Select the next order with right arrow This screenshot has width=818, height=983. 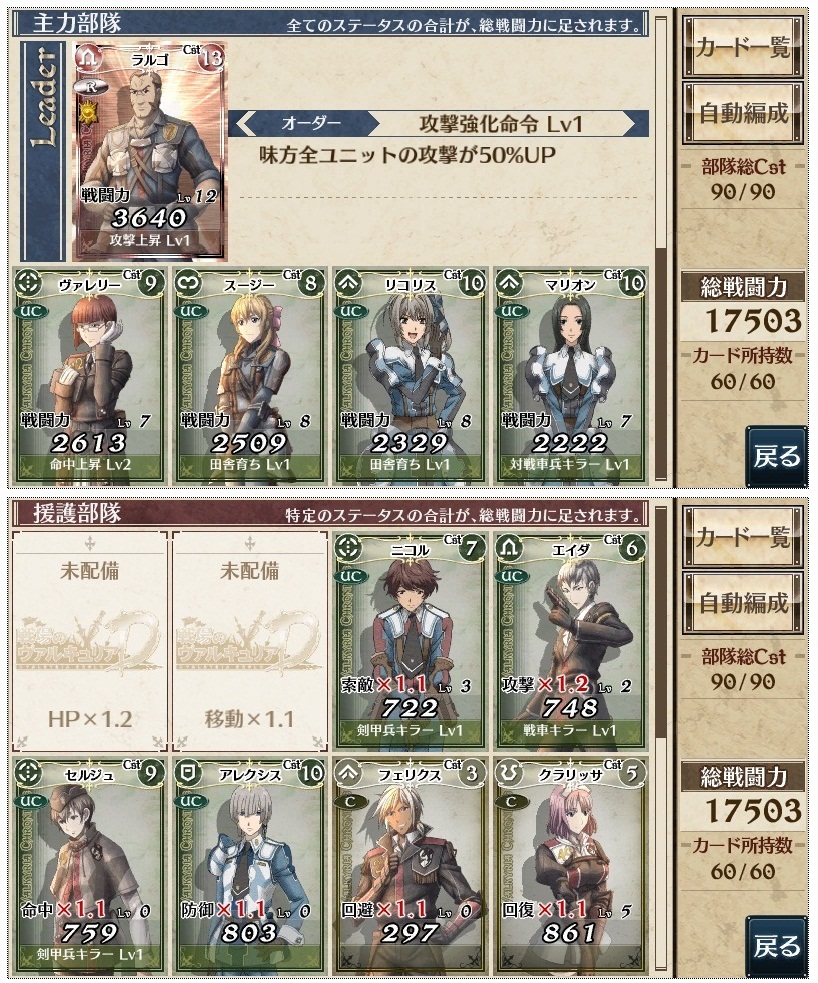(x=634, y=124)
